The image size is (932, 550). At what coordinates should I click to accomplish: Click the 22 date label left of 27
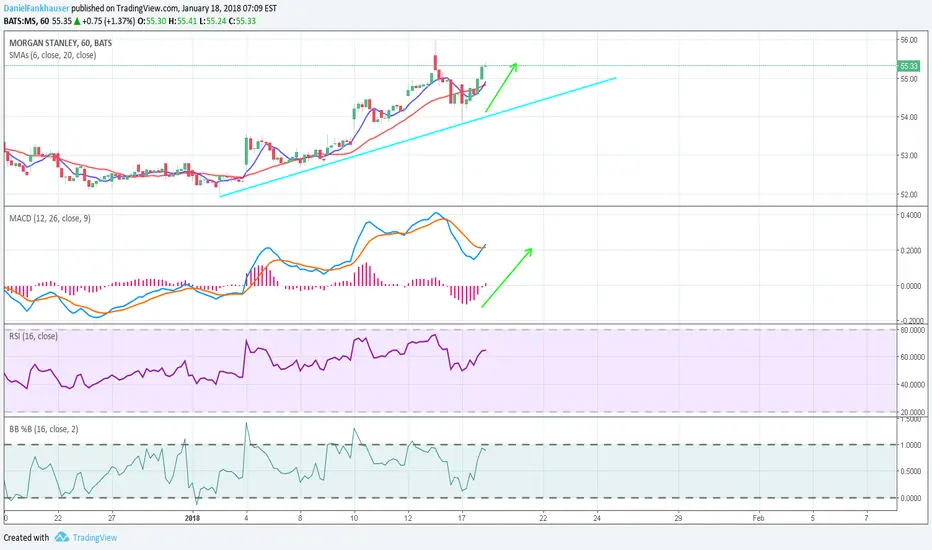tap(58, 518)
